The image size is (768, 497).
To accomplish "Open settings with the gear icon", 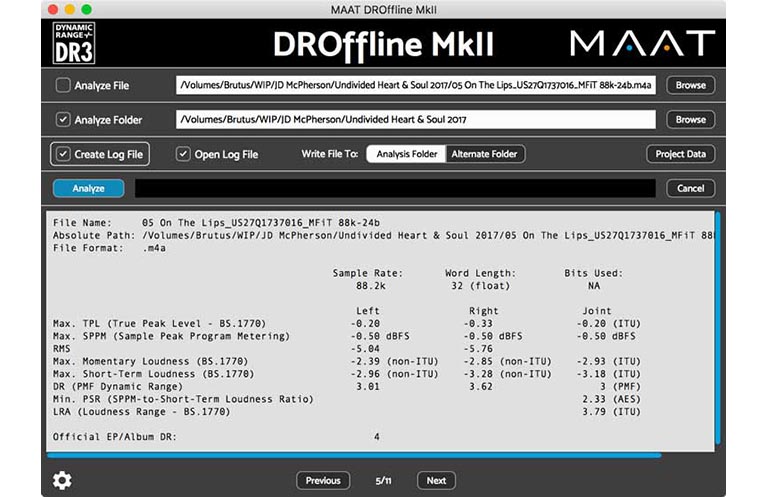I will pos(62,480).
